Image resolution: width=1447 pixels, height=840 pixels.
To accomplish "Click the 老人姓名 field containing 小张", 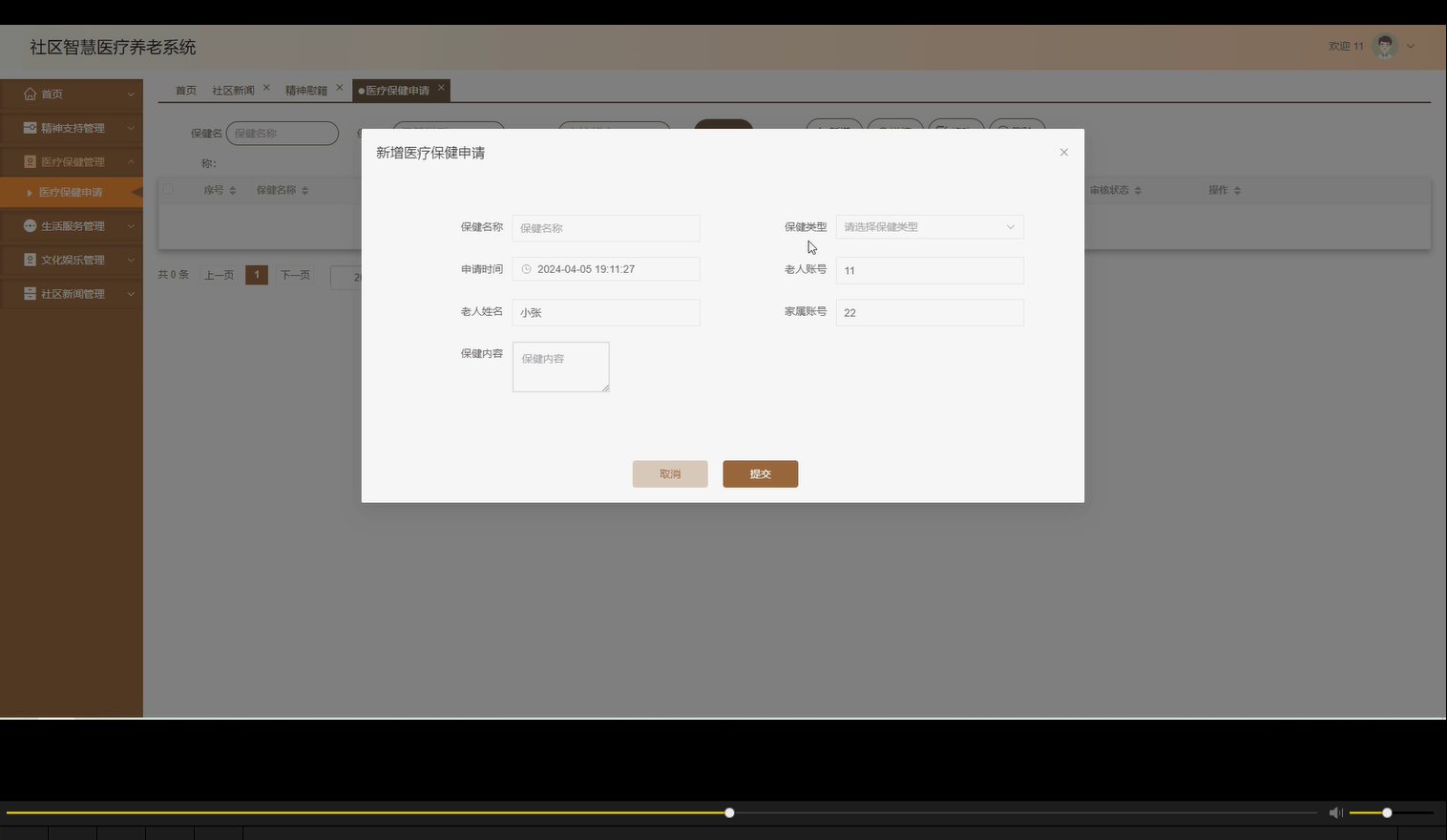I will pyautogui.click(x=606, y=312).
